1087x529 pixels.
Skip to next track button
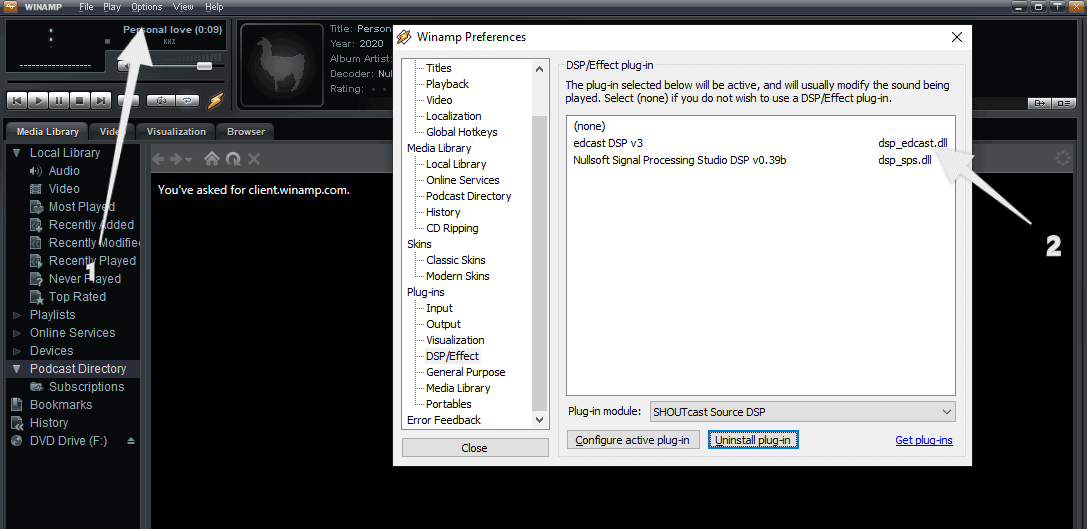point(101,101)
